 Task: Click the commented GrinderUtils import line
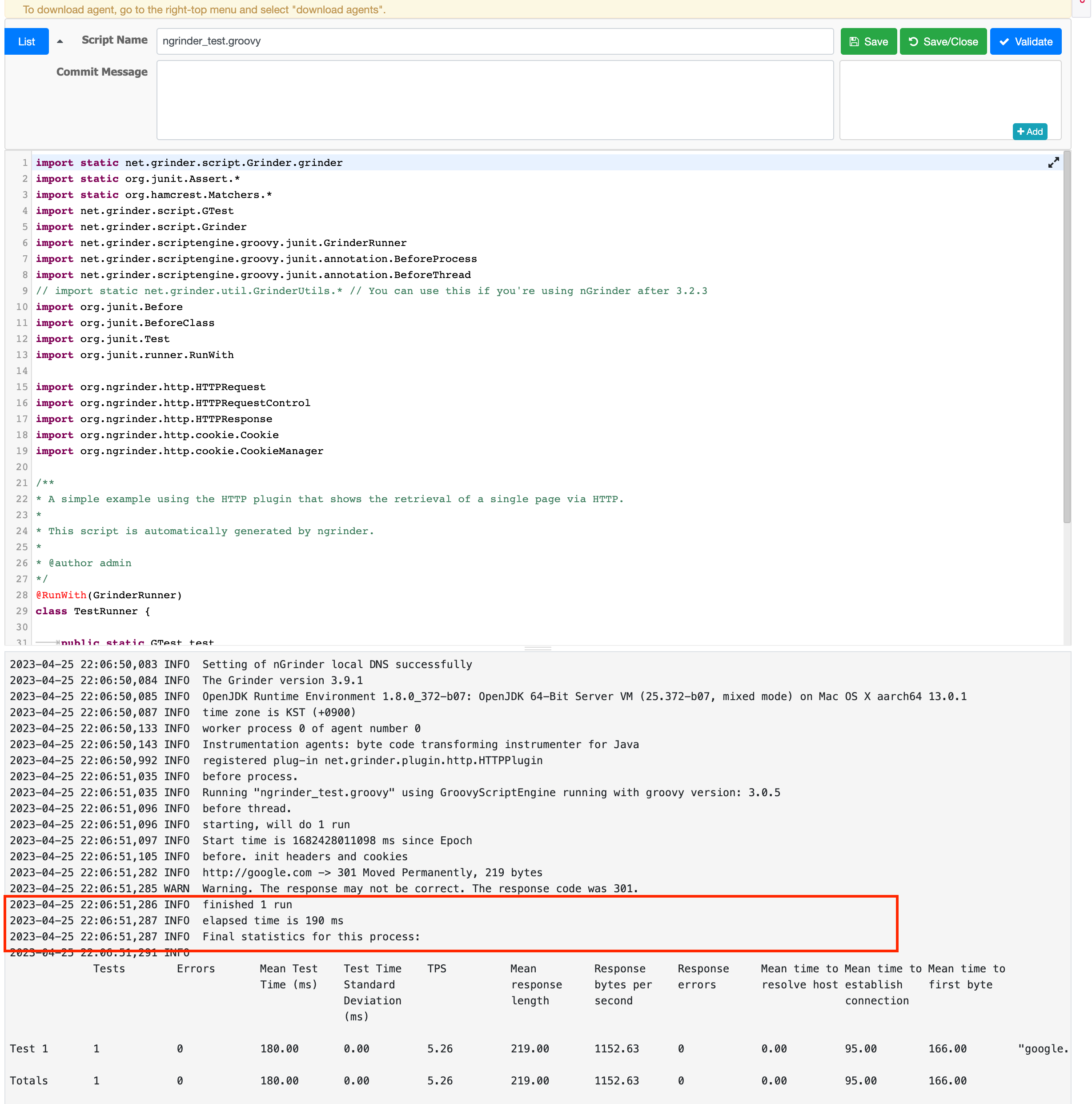pyautogui.click(x=371, y=291)
